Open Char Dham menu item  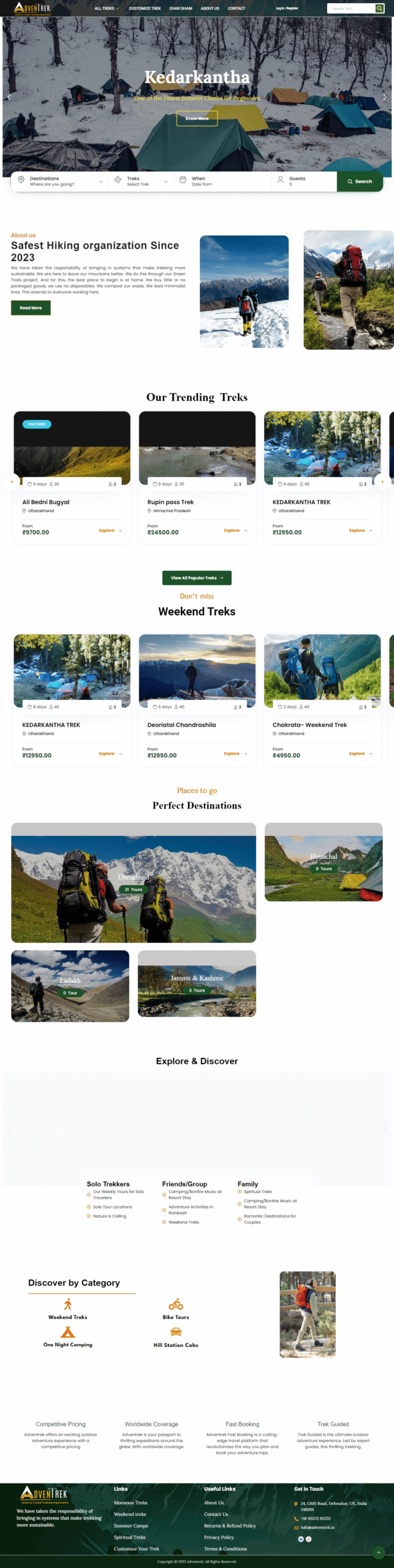coord(181,9)
